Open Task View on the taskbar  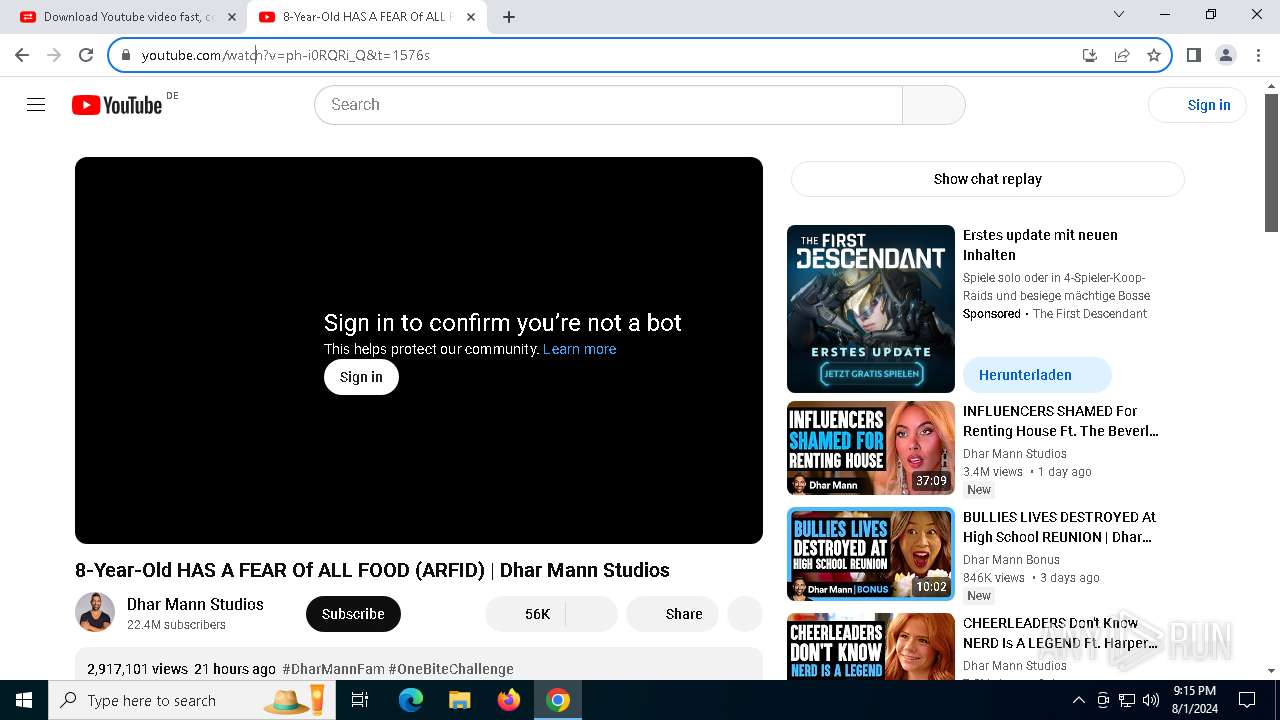(x=360, y=700)
